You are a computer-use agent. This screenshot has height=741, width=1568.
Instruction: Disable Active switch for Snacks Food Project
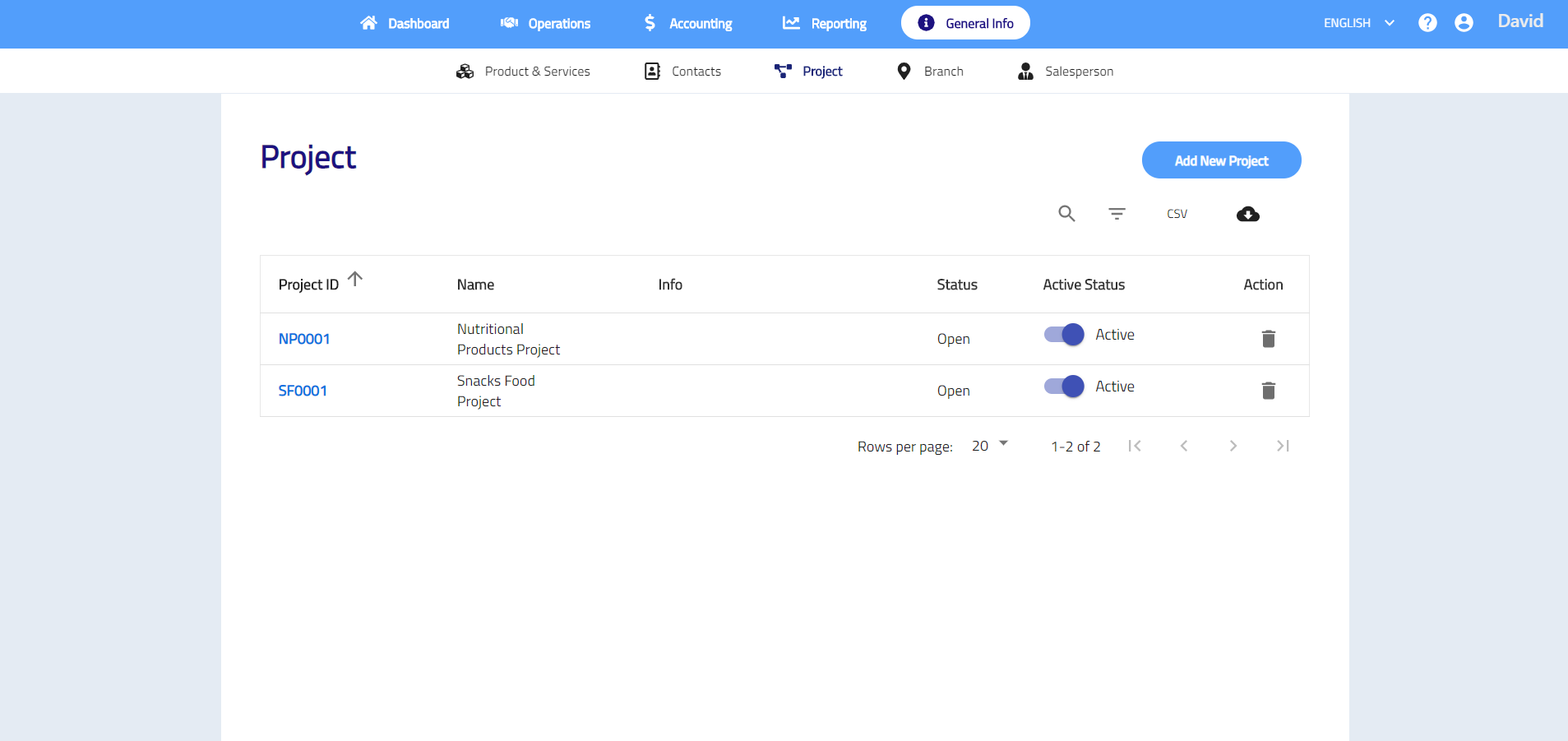click(1064, 387)
